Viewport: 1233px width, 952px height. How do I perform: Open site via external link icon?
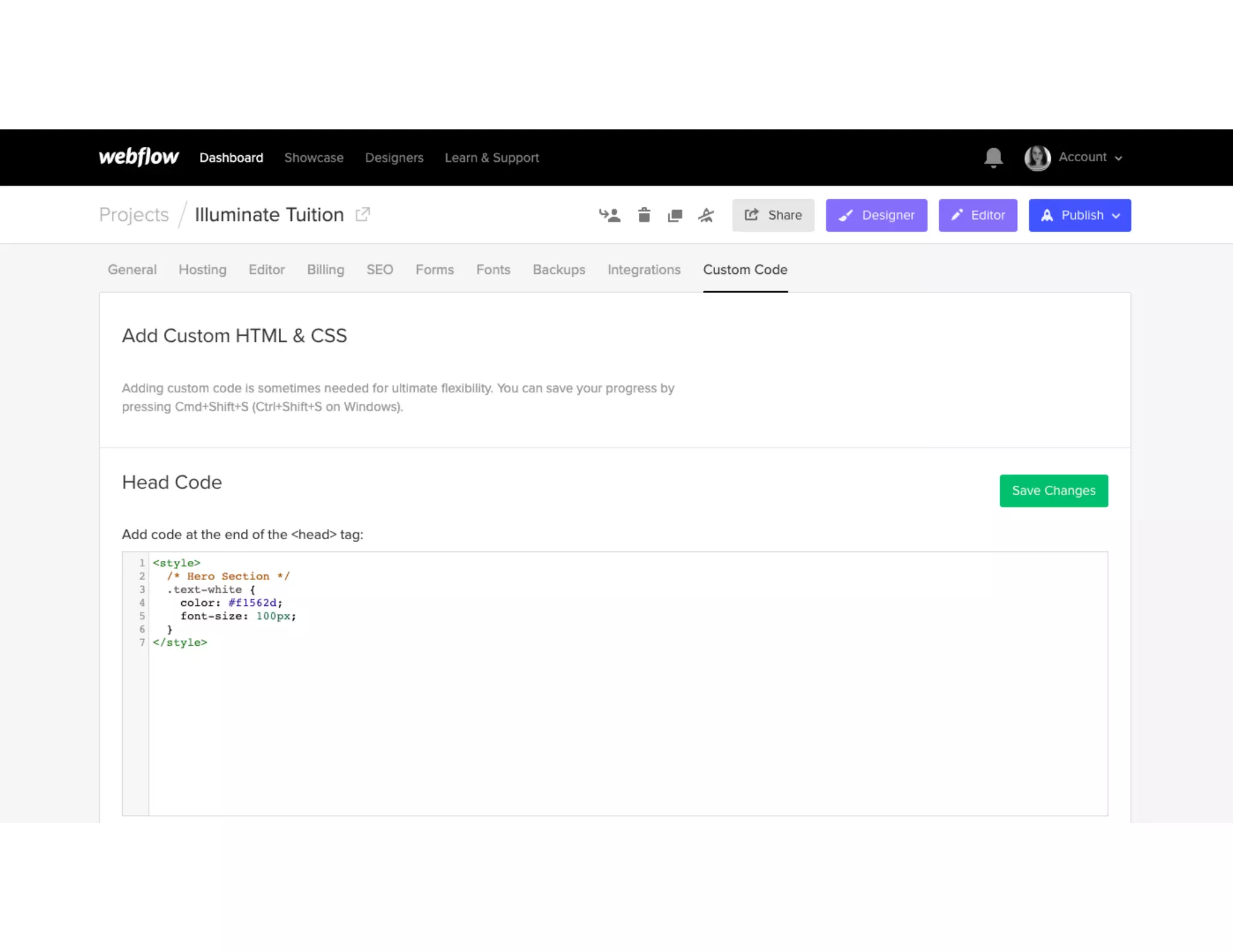[362, 214]
